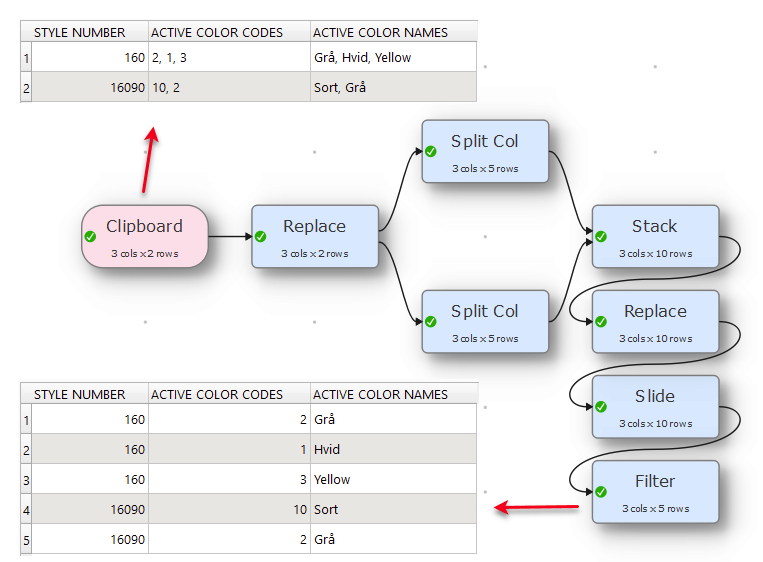Click the green checkmark on Filter node
The height and width of the screenshot is (562, 763).
(601, 492)
